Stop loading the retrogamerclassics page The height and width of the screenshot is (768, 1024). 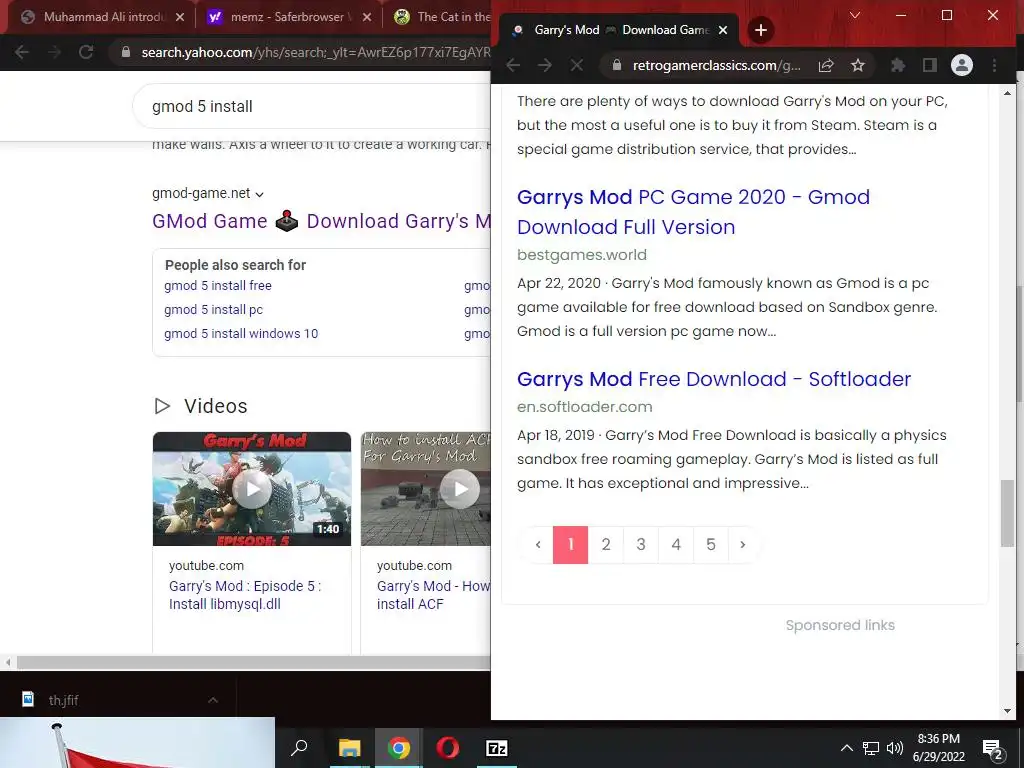577,65
